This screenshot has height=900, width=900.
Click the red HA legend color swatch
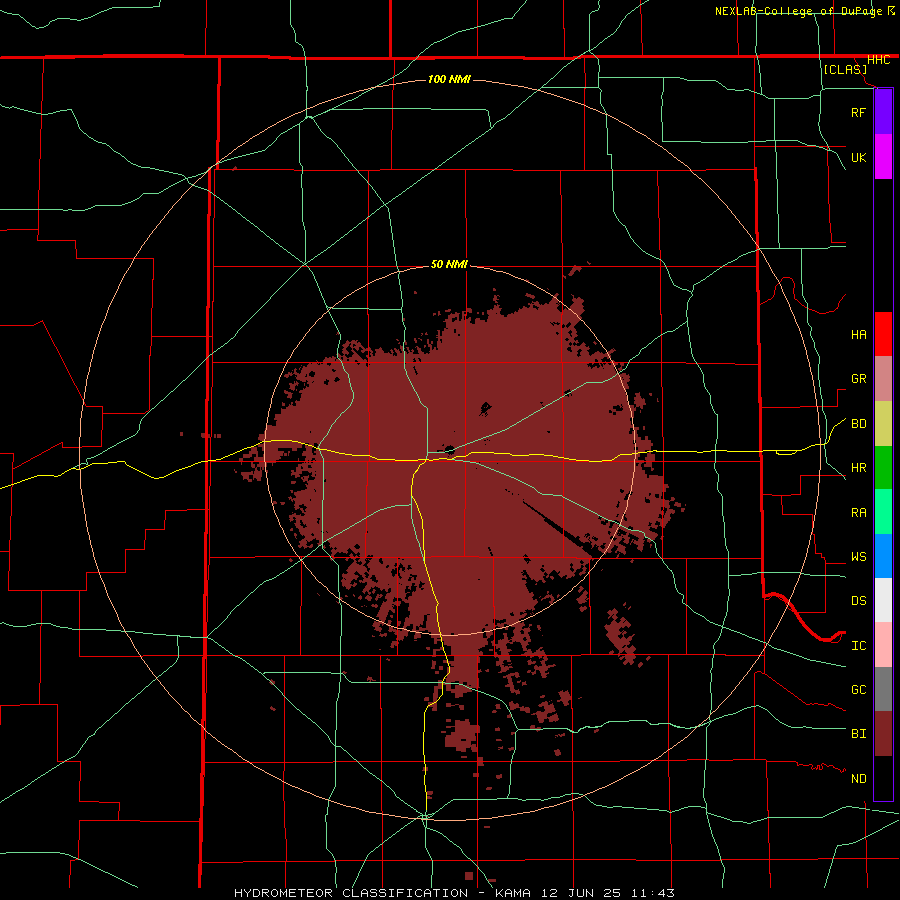coord(883,334)
